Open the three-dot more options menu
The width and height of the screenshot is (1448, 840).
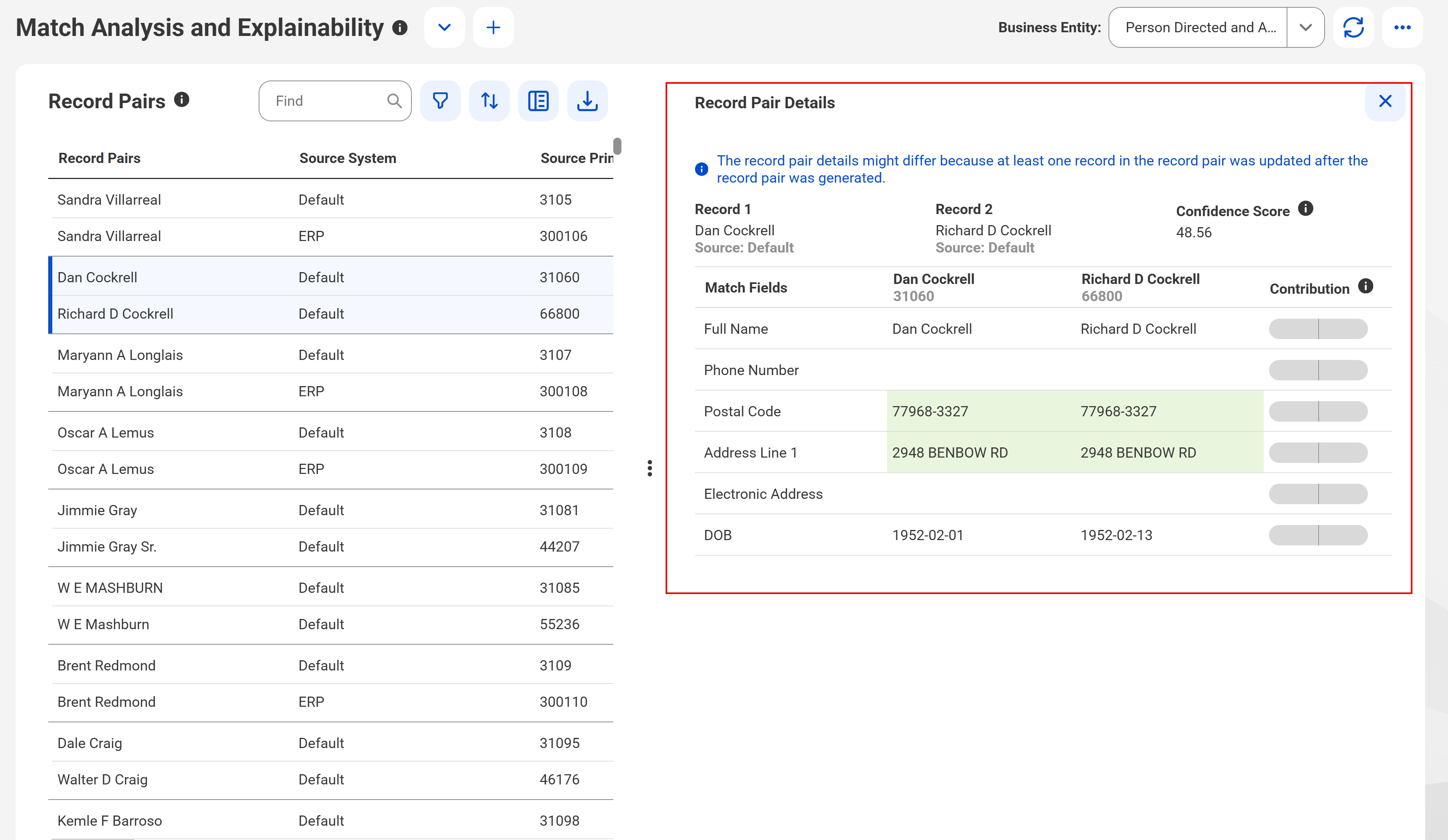[x=1402, y=28]
